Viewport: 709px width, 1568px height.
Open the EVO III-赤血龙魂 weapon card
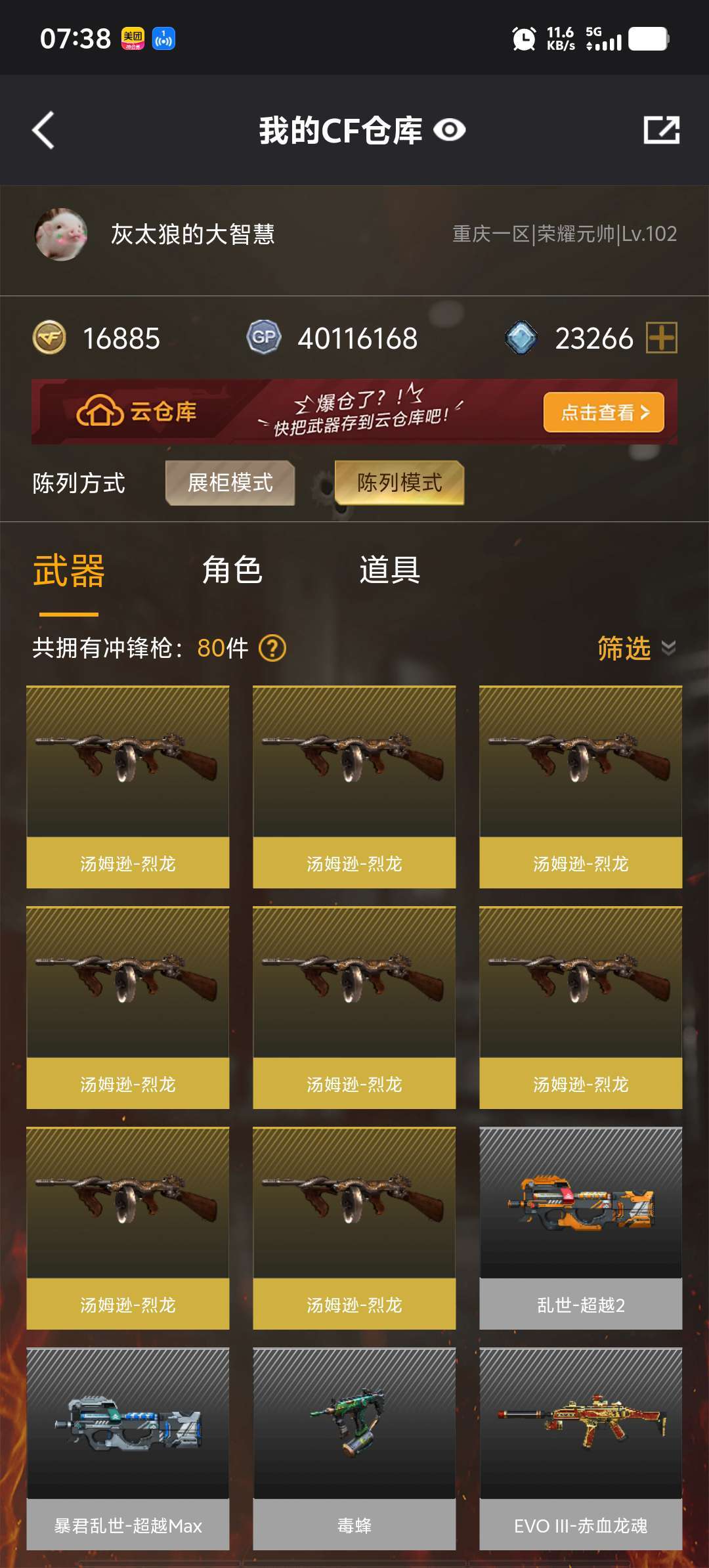581,1448
